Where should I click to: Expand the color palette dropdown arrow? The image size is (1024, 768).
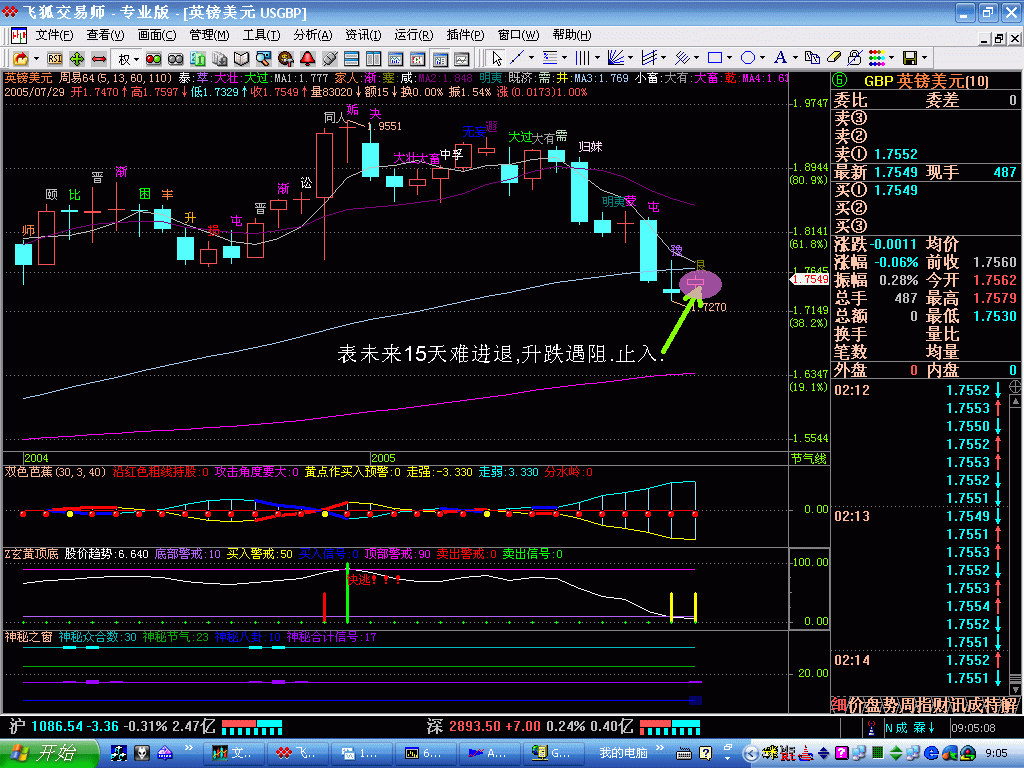coord(892,58)
